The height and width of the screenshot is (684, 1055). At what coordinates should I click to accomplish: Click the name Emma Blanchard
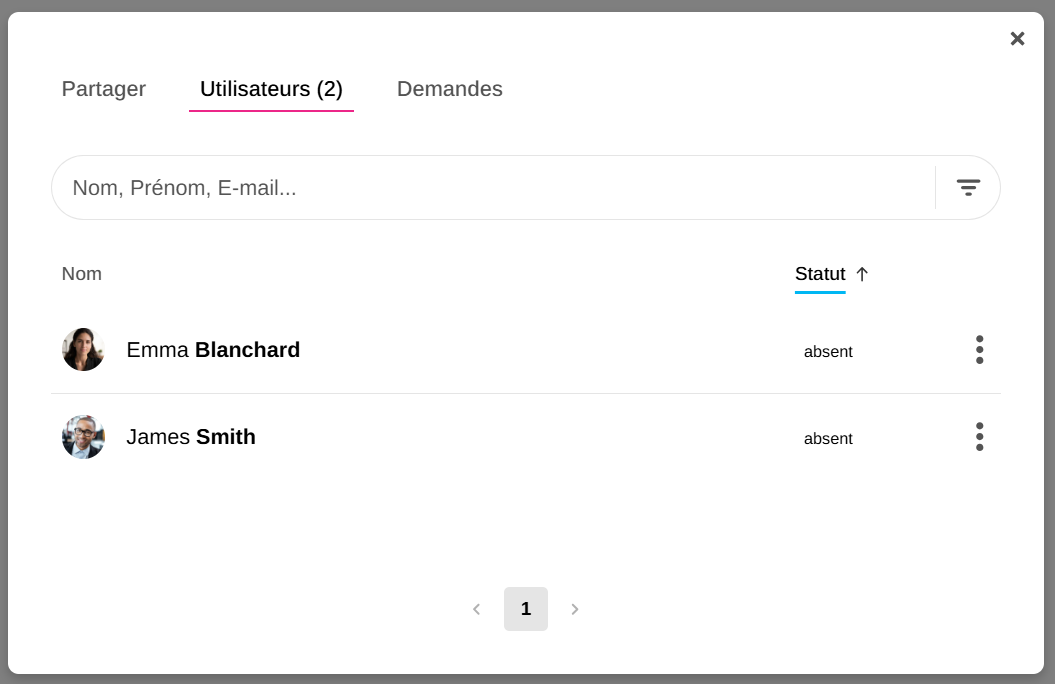click(213, 350)
